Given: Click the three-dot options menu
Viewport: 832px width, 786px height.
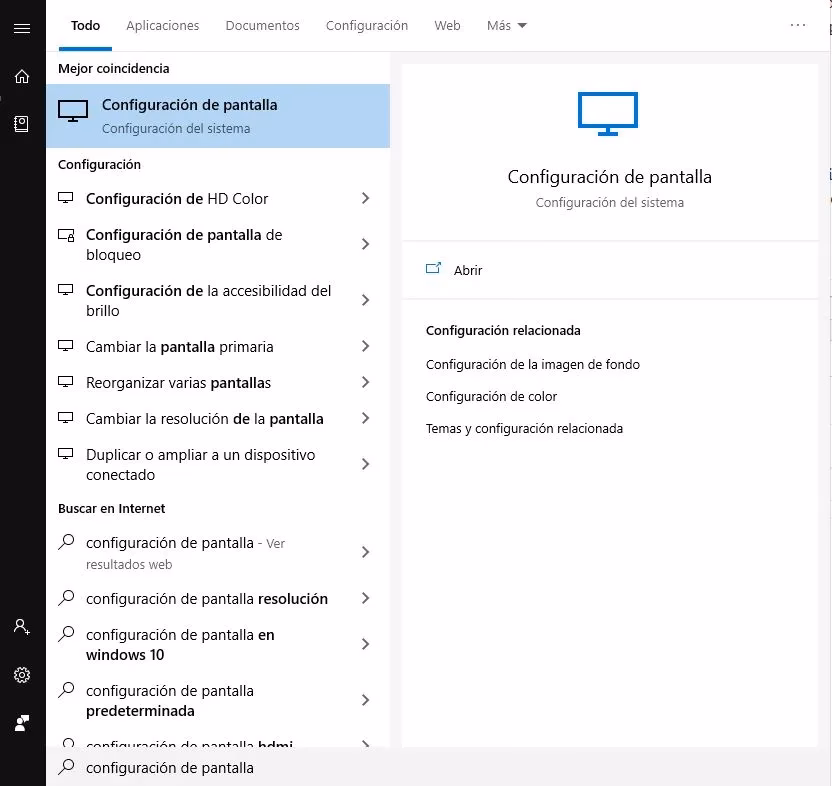Looking at the screenshot, I should tap(798, 25).
